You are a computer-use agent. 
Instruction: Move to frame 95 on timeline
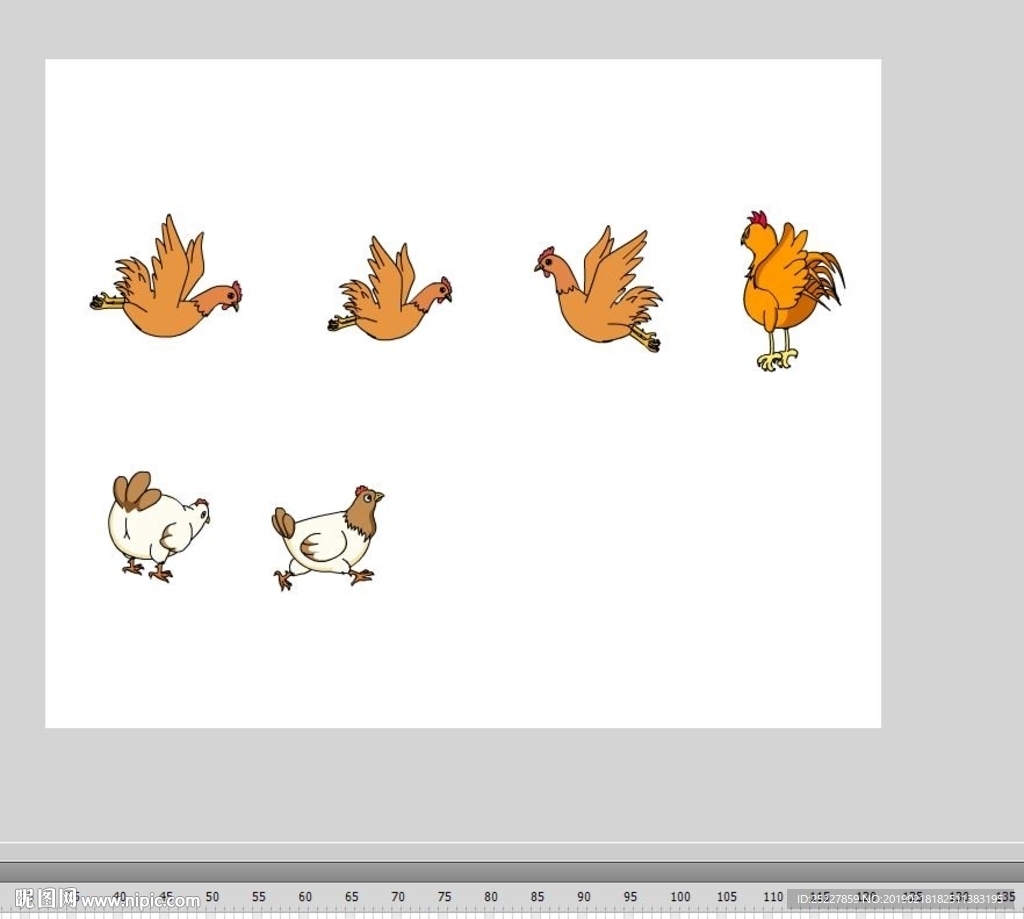pos(630,897)
